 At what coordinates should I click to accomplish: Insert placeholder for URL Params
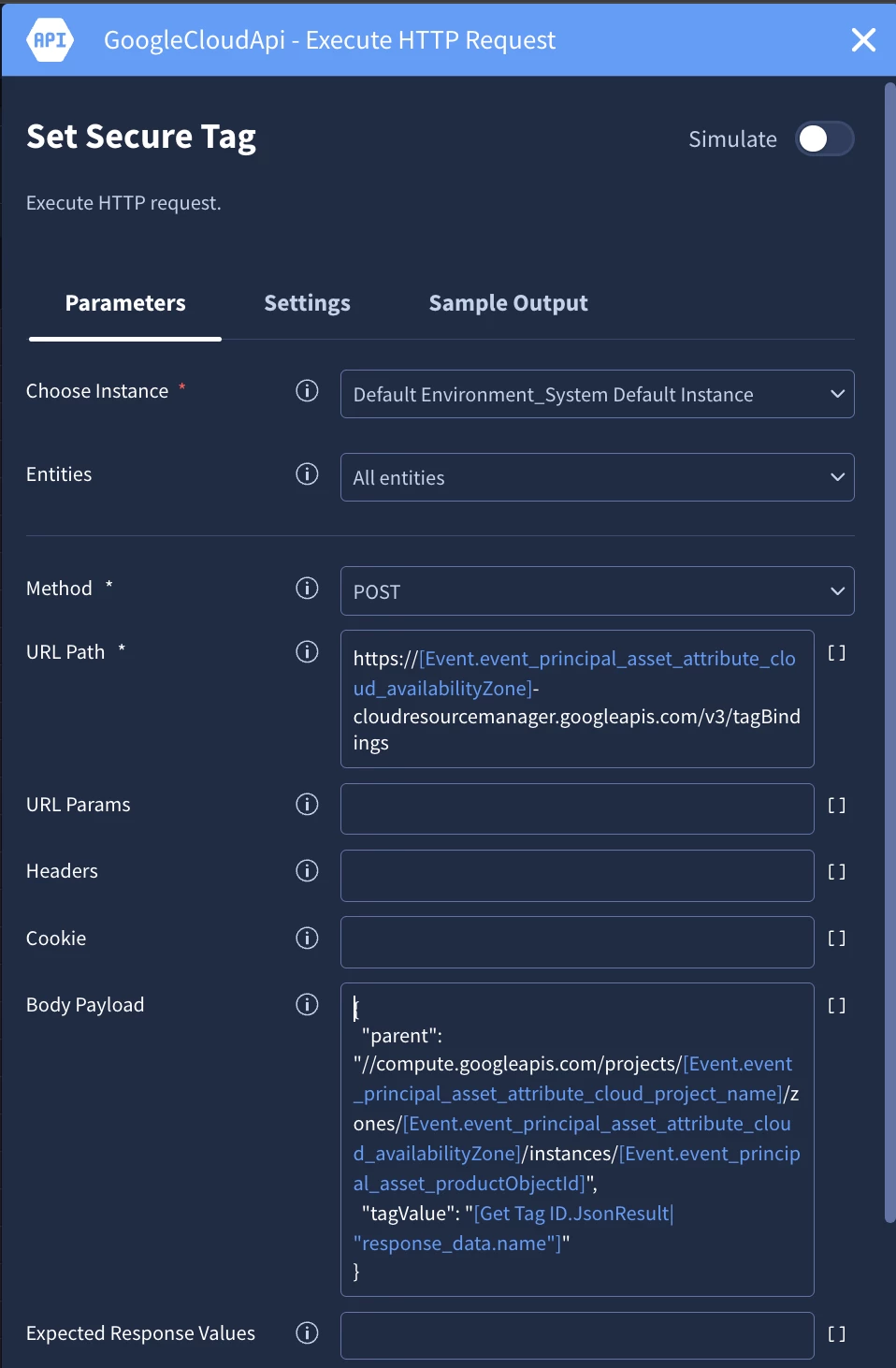point(837,805)
